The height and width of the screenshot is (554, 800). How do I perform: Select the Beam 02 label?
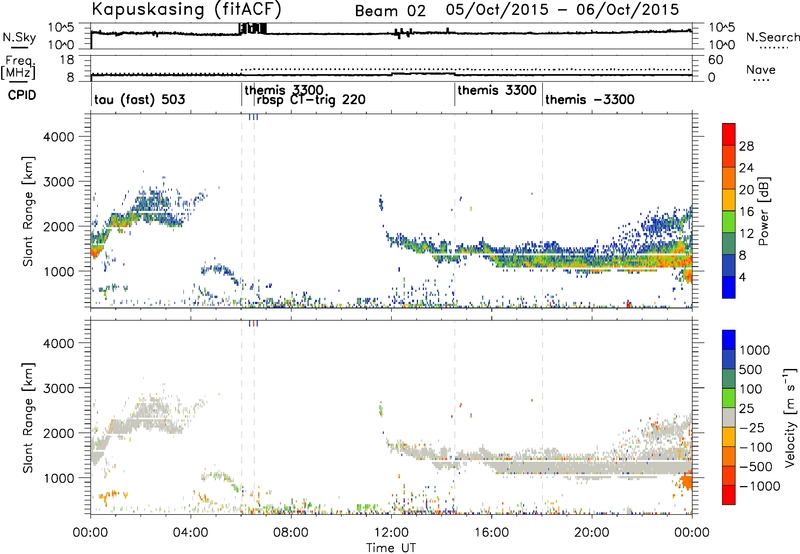coord(390,11)
